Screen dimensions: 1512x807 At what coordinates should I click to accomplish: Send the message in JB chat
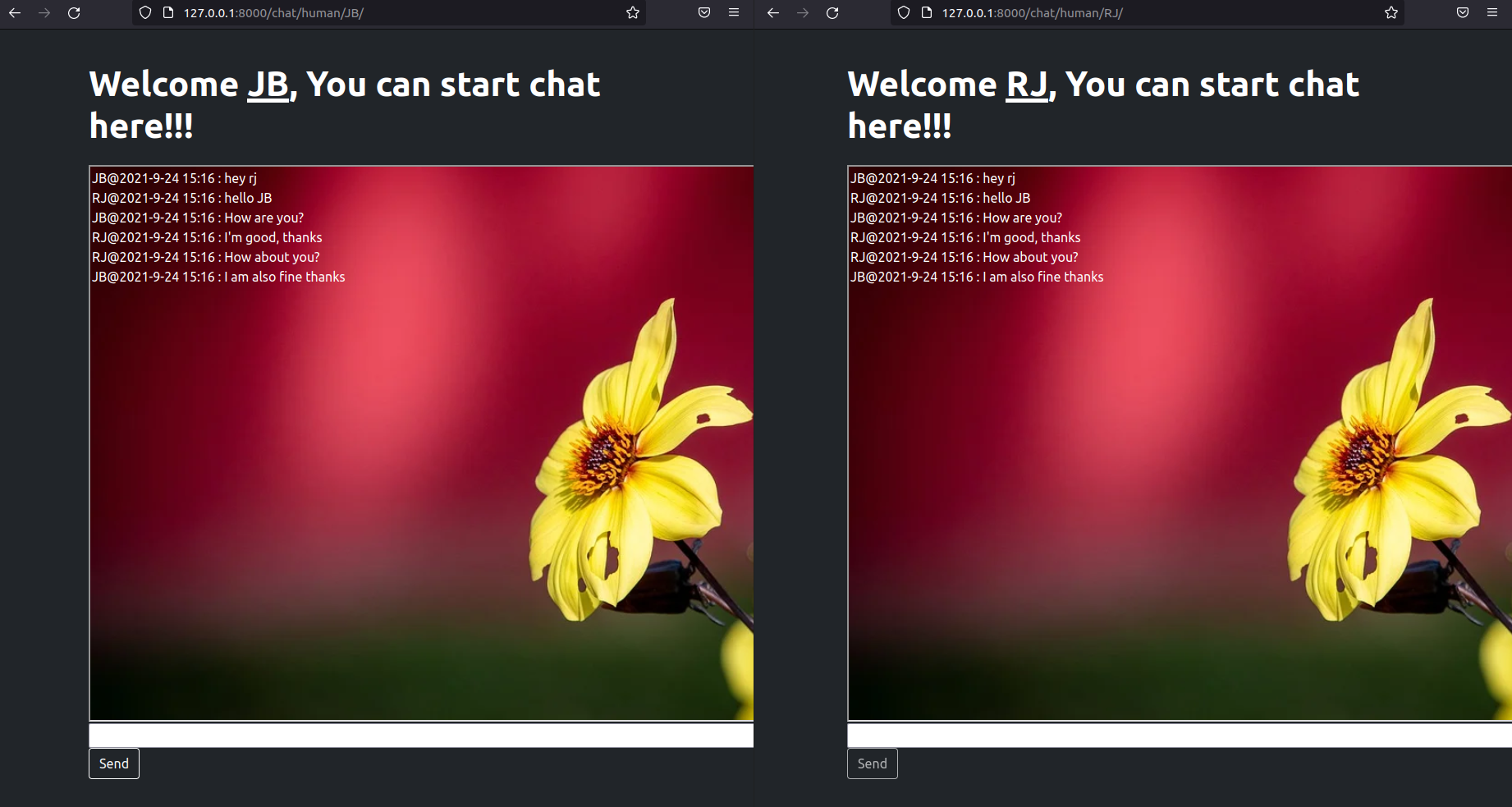(114, 763)
